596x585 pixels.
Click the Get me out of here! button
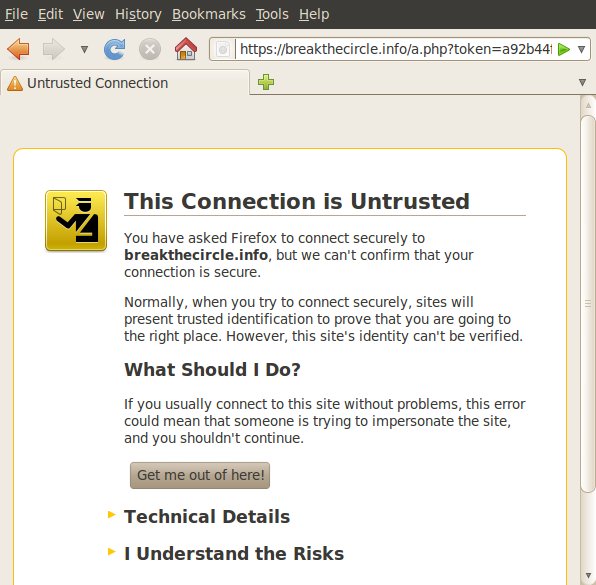[x=200, y=475]
